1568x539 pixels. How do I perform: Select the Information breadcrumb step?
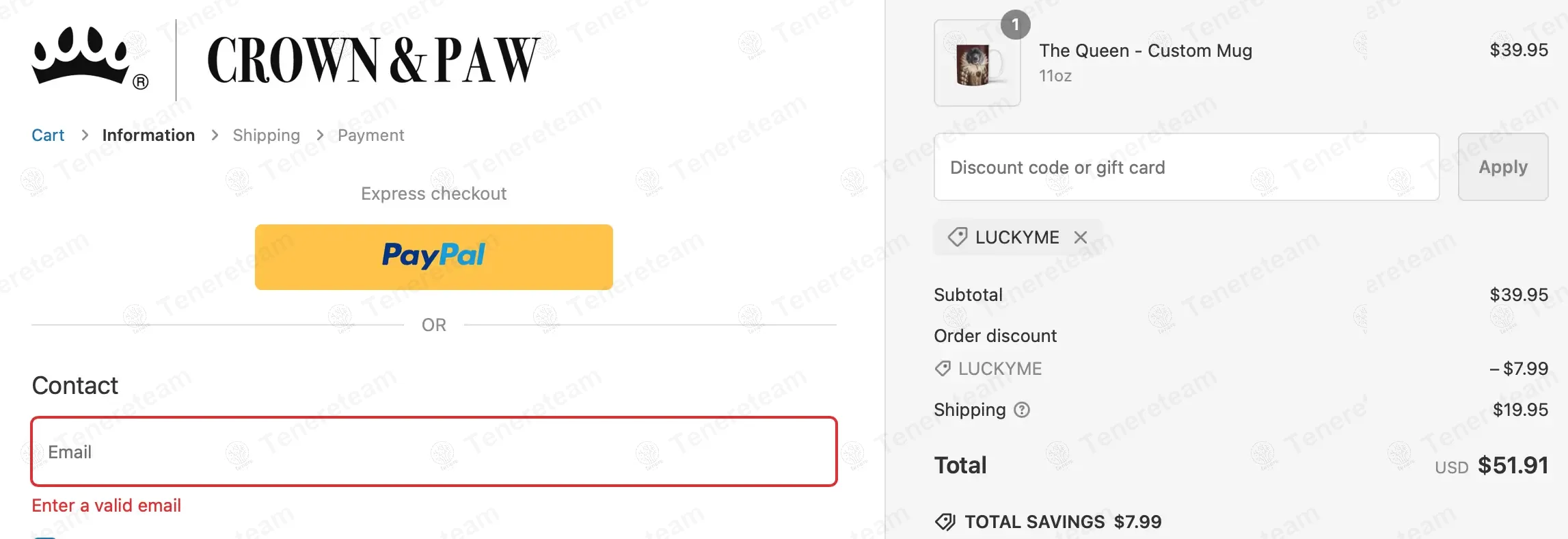point(148,135)
